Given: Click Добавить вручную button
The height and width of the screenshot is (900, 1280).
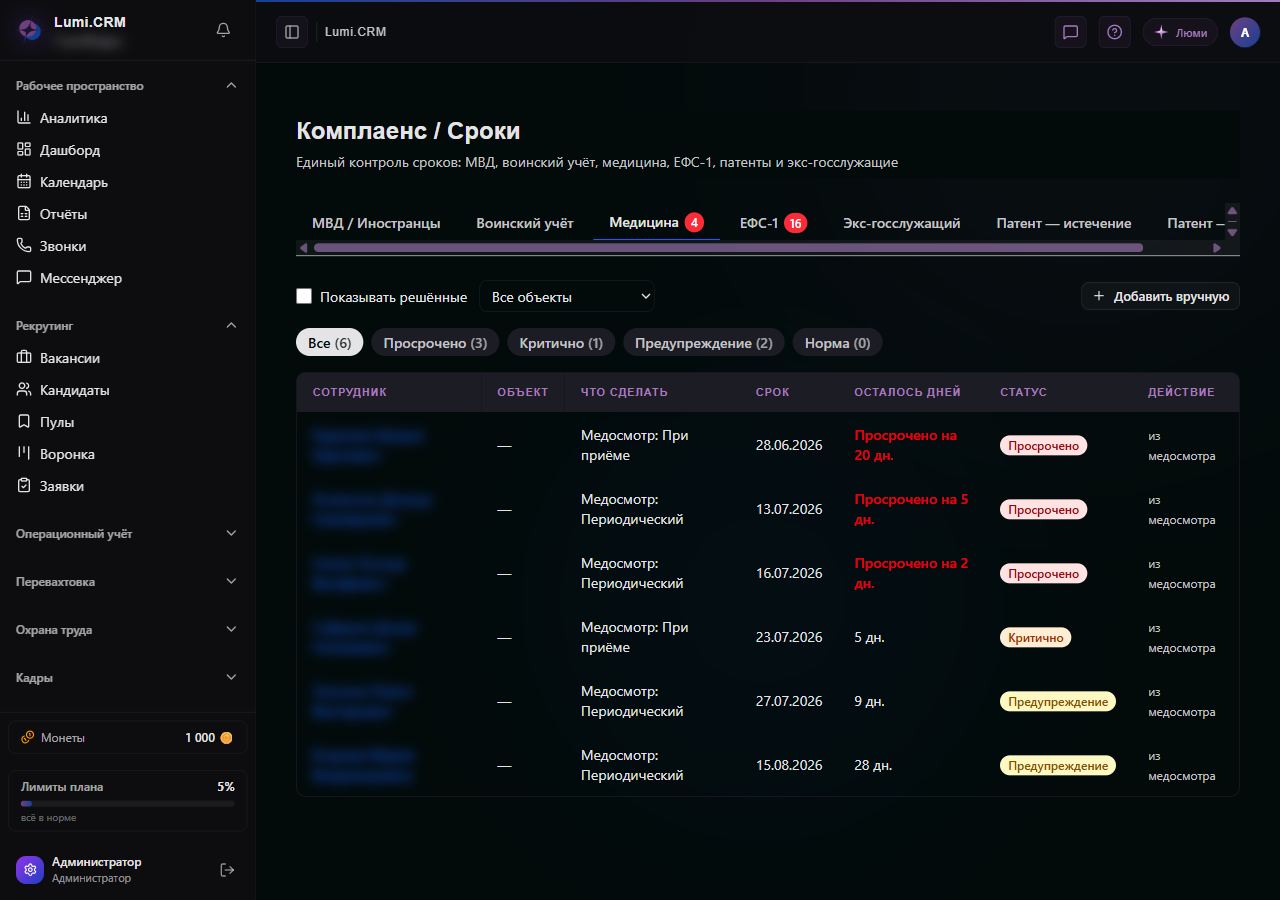Looking at the screenshot, I should pos(1161,296).
